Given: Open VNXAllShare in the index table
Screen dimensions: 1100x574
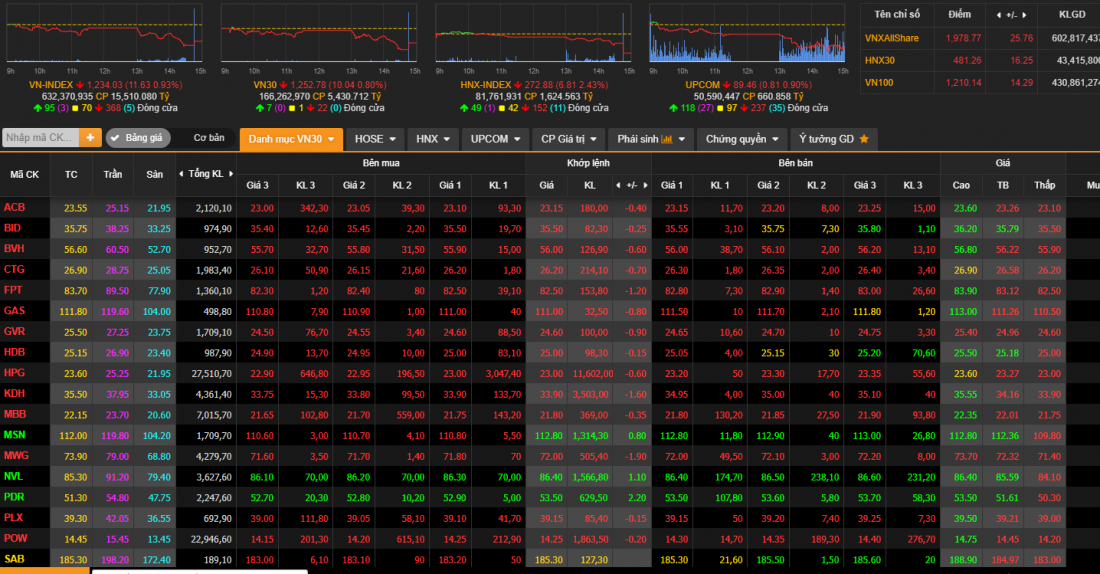Looking at the screenshot, I should [892, 38].
